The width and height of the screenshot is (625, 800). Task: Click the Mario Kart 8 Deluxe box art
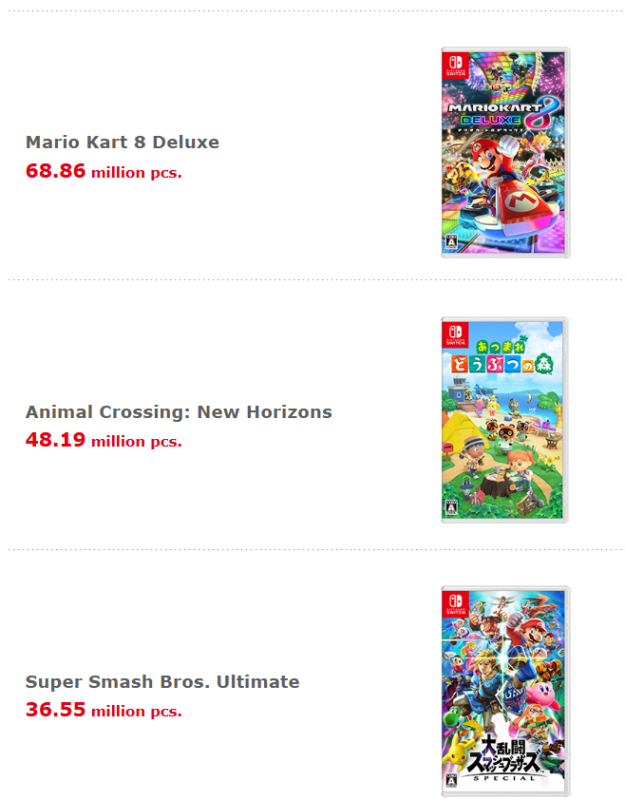[505, 152]
